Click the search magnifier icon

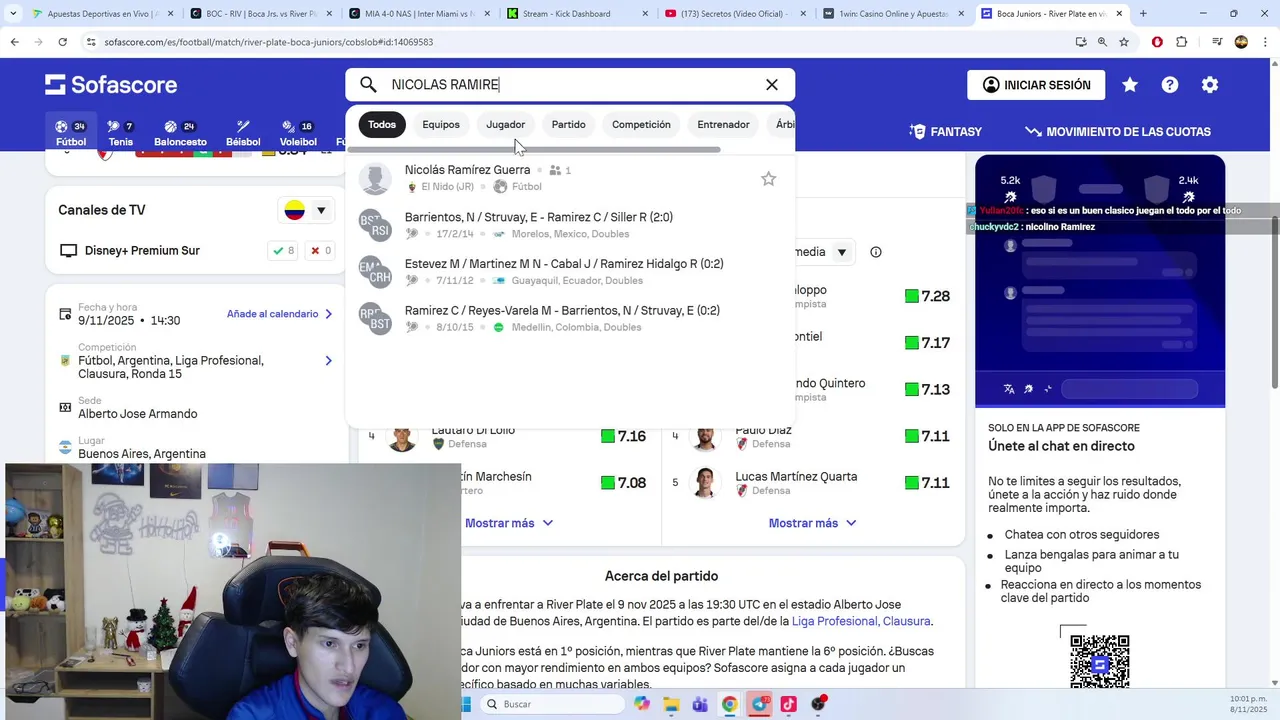(x=368, y=85)
